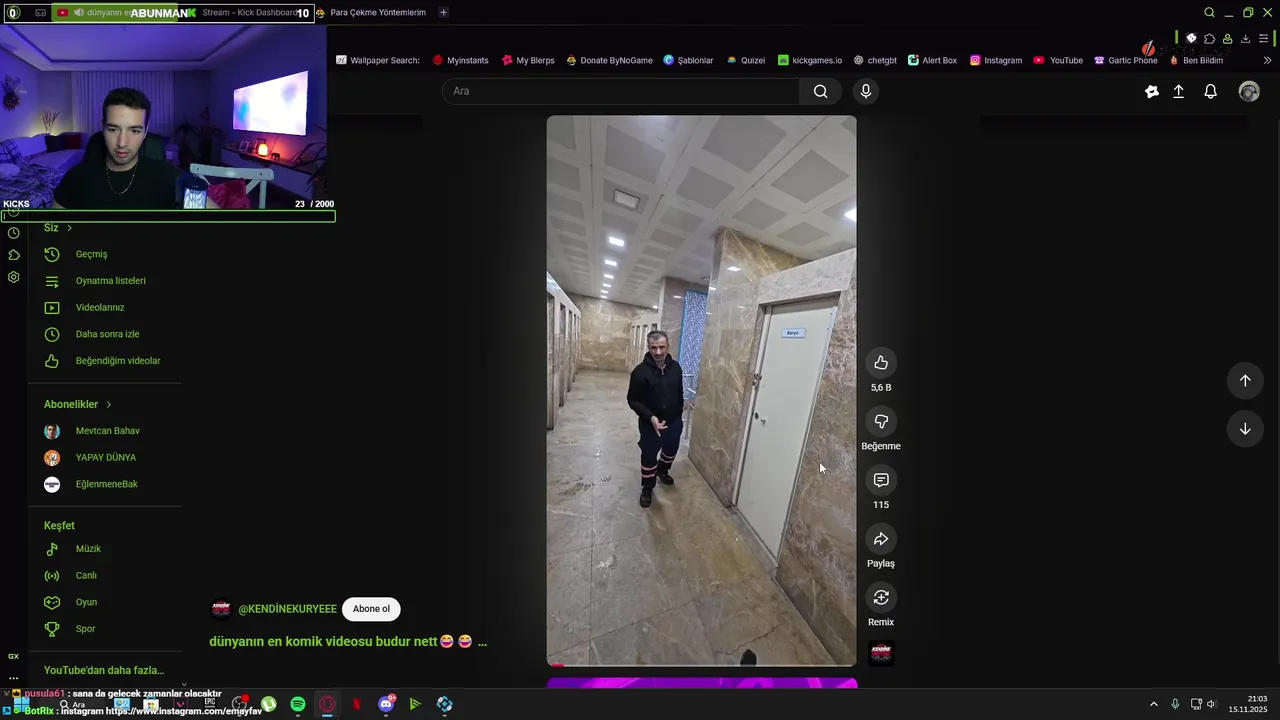
Task: Open the YAPAY DÜNYA subscription
Action: [105, 458]
